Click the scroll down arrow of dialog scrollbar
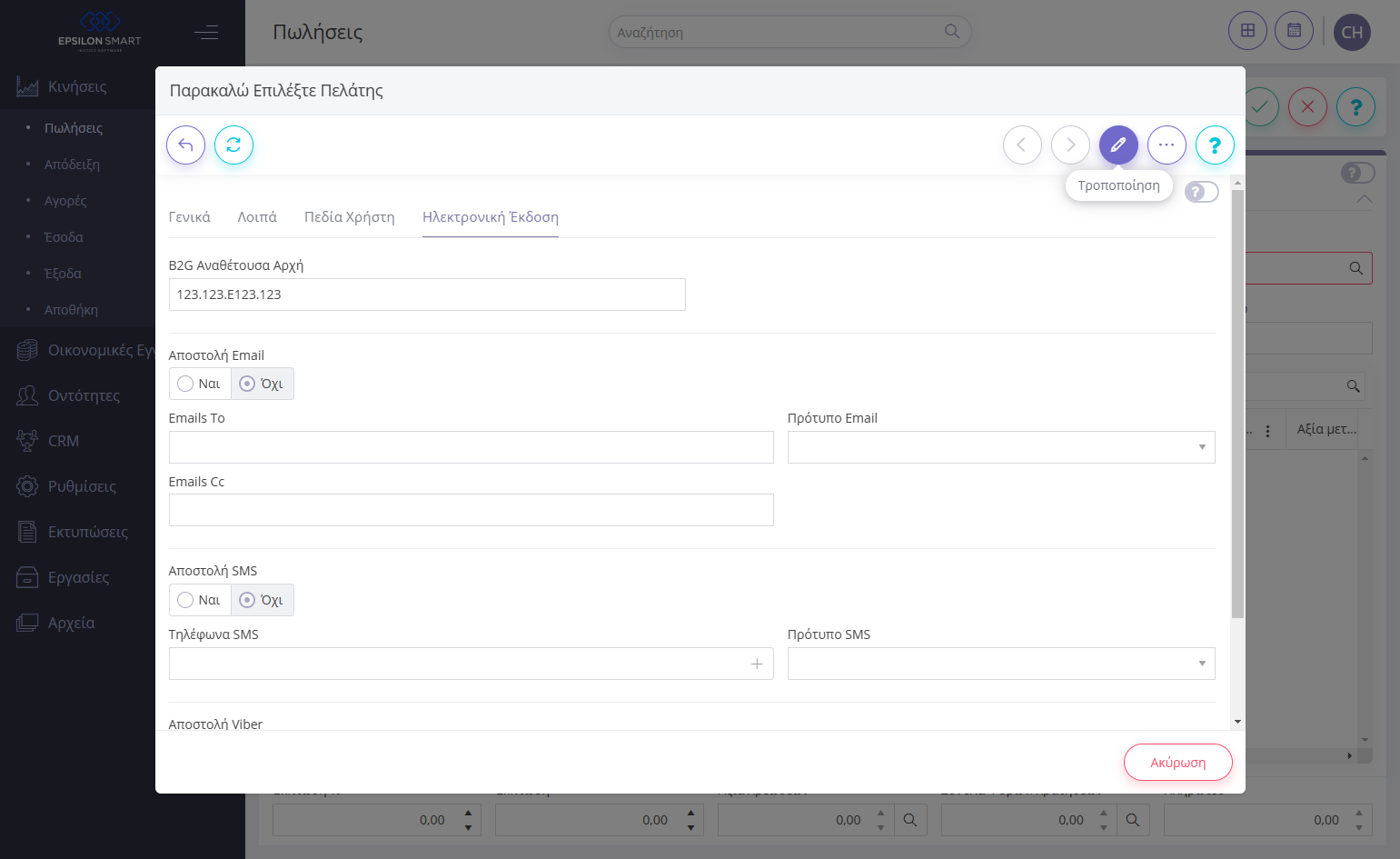This screenshot has height=859, width=1400. [x=1237, y=722]
